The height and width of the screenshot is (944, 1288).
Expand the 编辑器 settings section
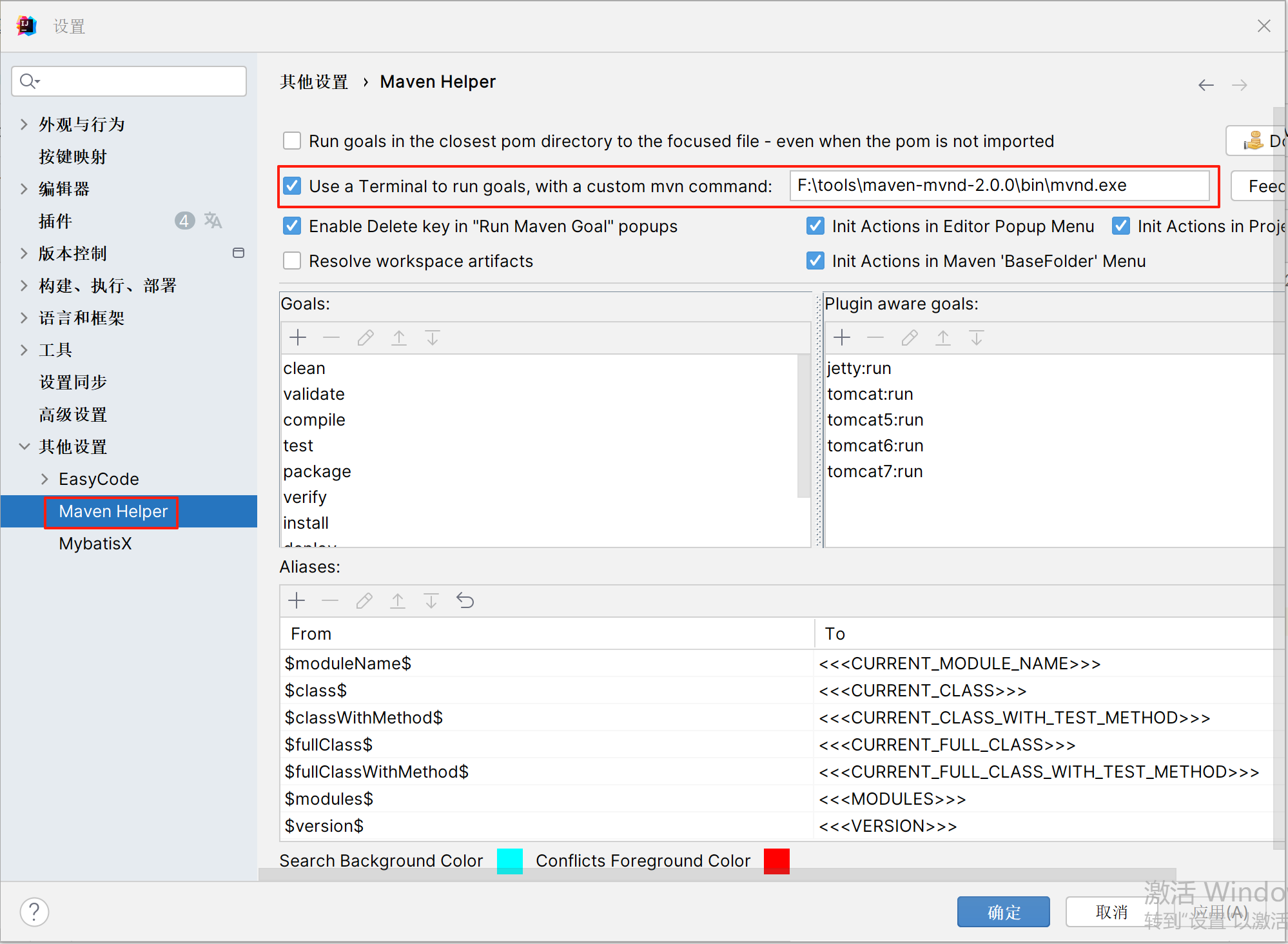pos(24,188)
